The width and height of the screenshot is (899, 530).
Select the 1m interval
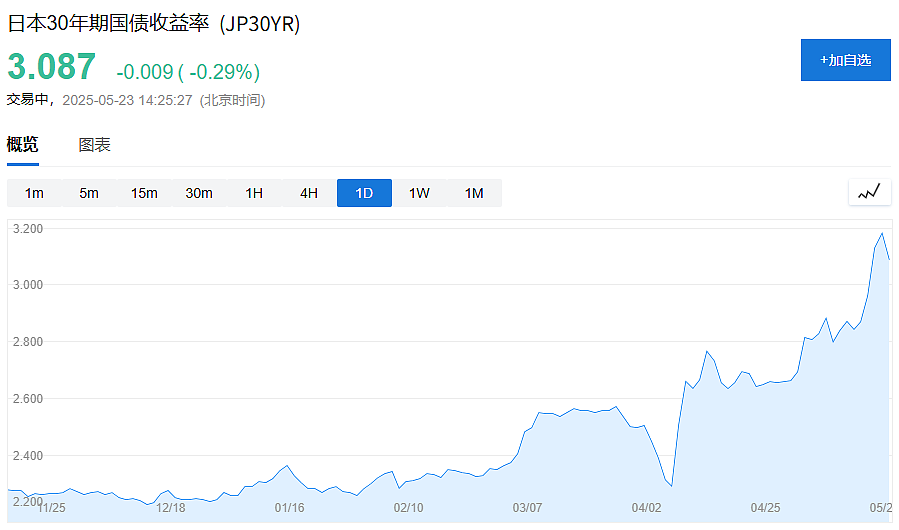(34, 193)
